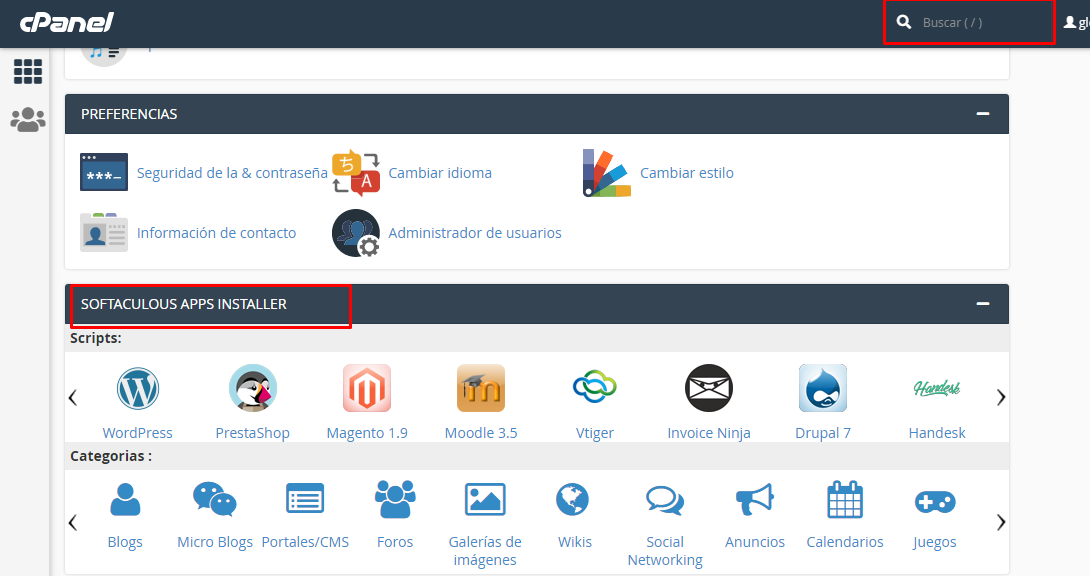
Task: Click the WordPress text label
Action: pyautogui.click(x=138, y=433)
